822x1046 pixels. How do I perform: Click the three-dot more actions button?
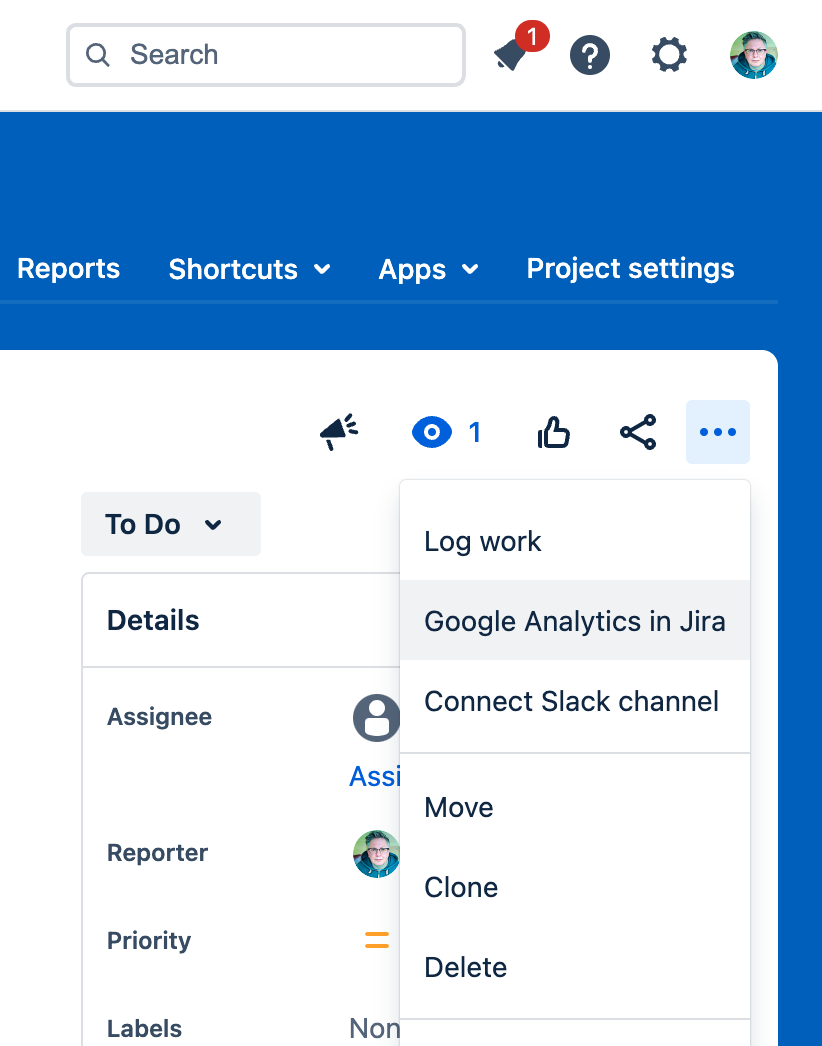(x=718, y=432)
